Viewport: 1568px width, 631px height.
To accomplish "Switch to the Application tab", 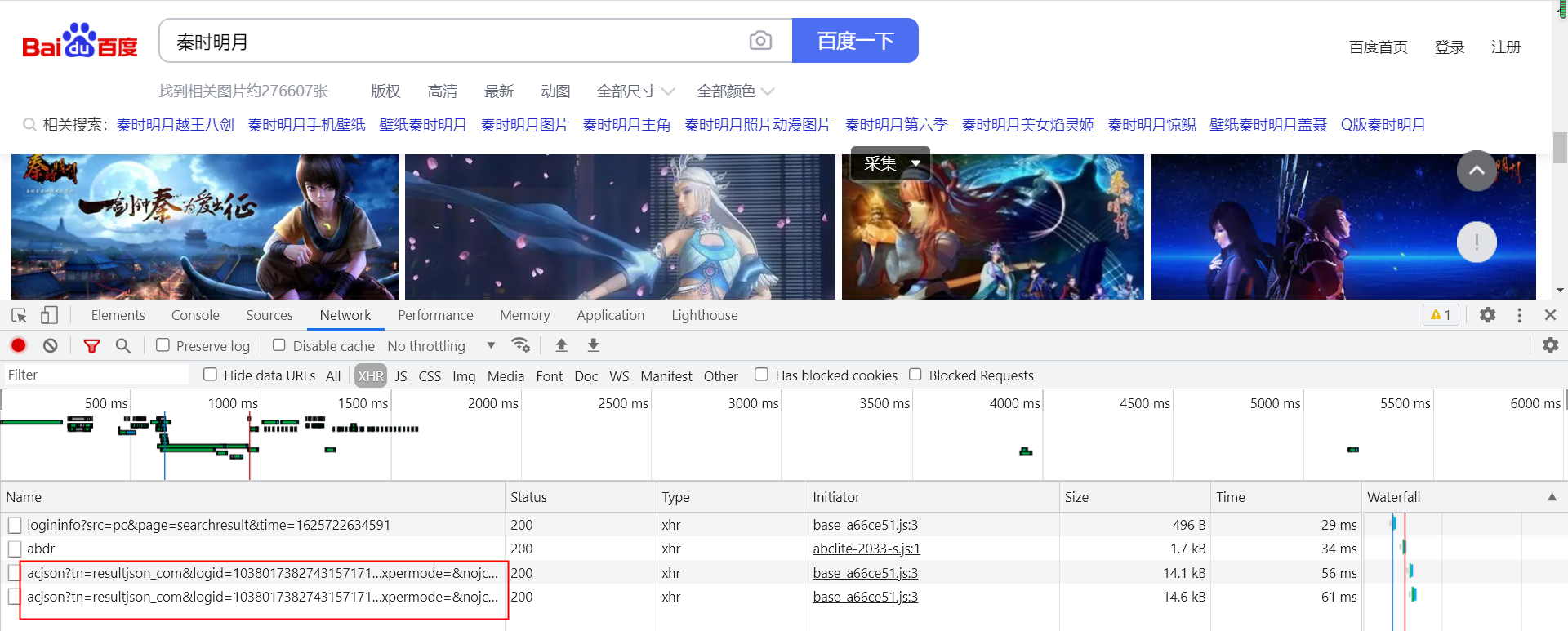I will click(610, 315).
